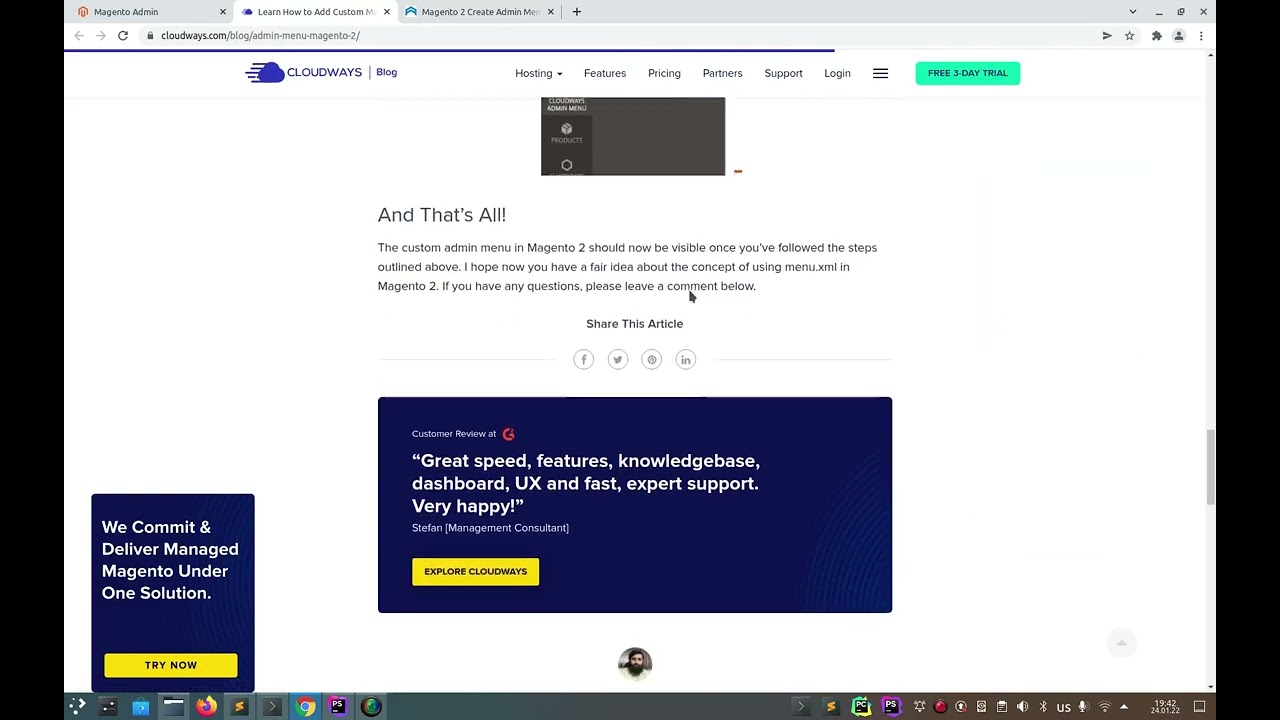Launch Firefox from the taskbar
Image resolution: width=1280 pixels, height=720 pixels.
206,706
